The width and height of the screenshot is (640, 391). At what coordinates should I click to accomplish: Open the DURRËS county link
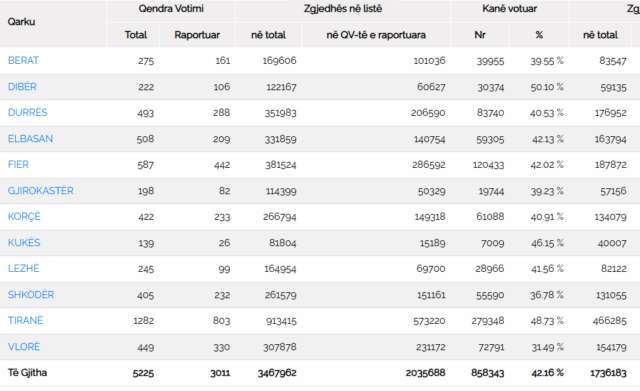coord(28,112)
